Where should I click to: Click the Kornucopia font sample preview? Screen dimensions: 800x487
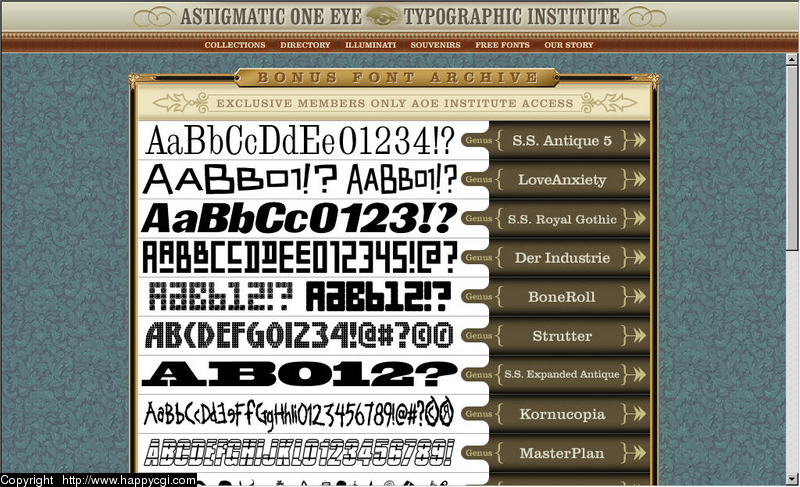299,413
